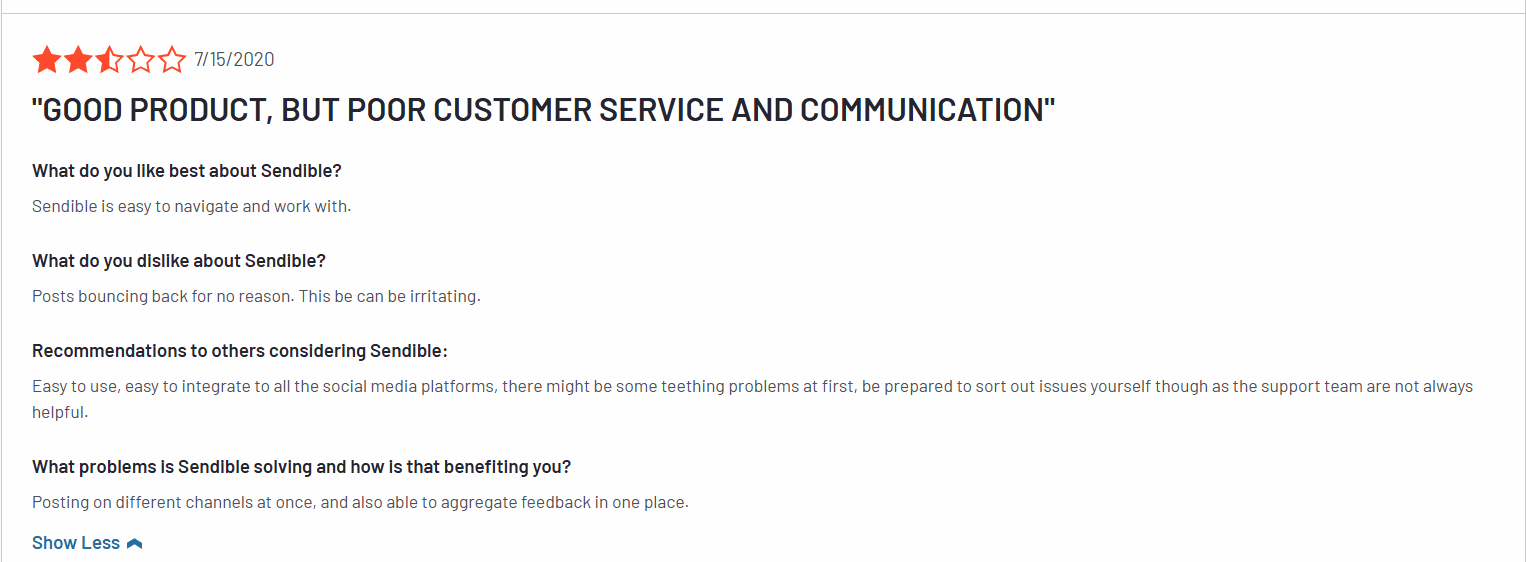Click the review date 7/15/2020
The image size is (1526, 562).
point(234,60)
